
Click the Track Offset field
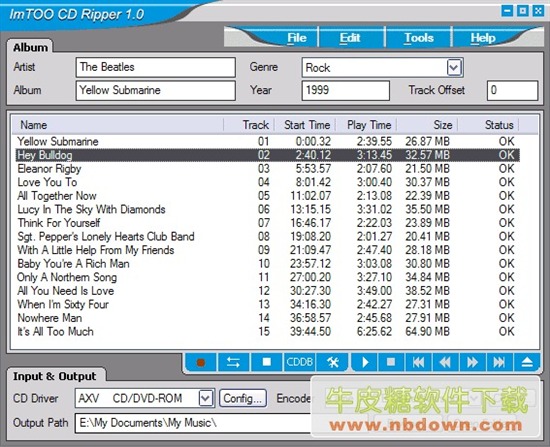click(512, 91)
